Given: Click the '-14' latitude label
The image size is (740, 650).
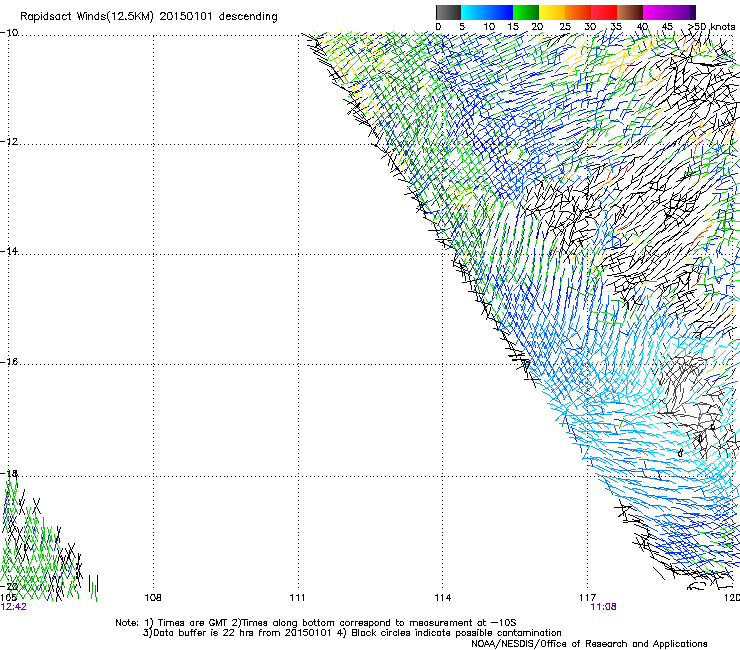Looking at the screenshot, I should click(9, 251).
